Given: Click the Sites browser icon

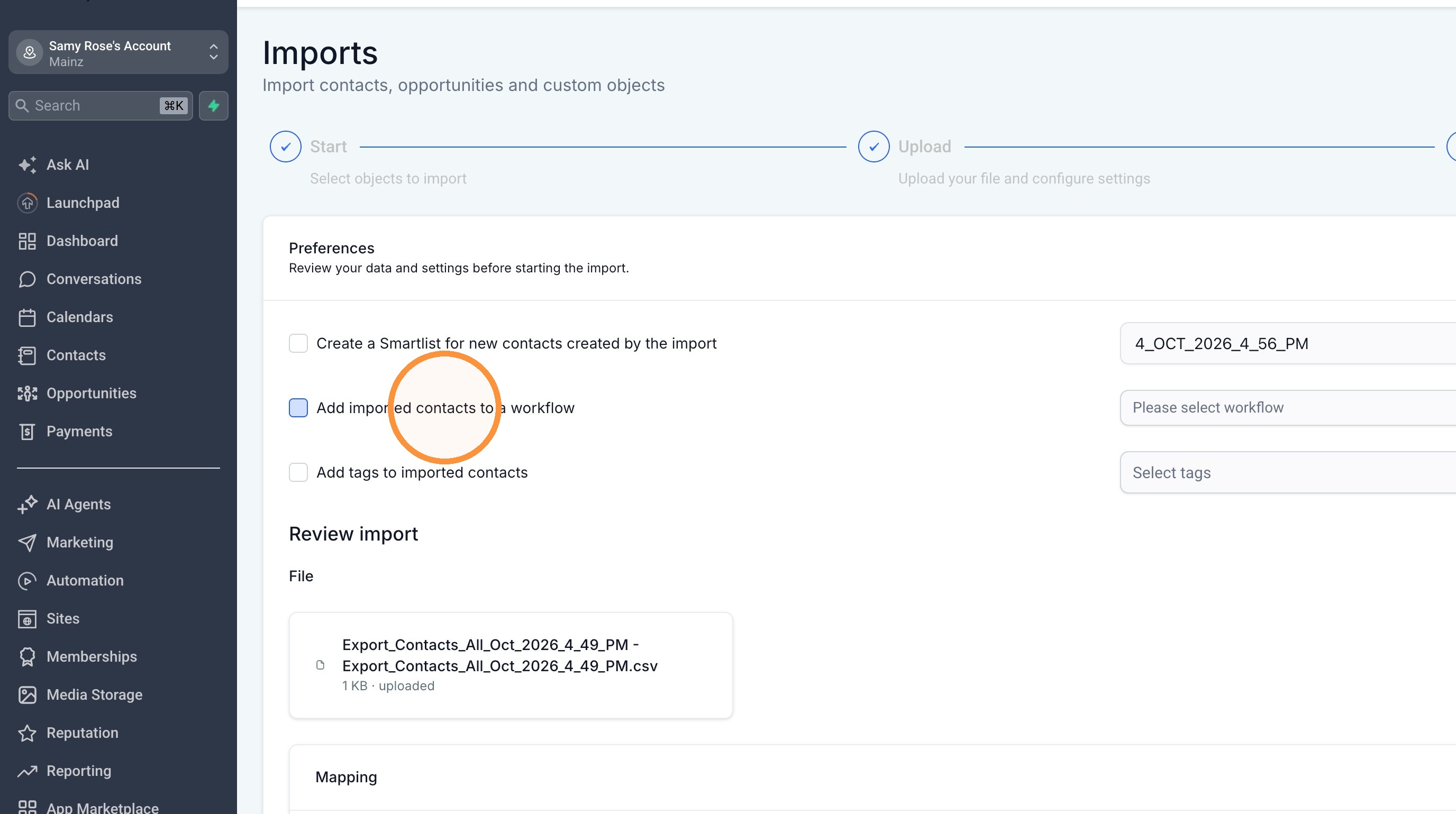Looking at the screenshot, I should tap(27, 618).
